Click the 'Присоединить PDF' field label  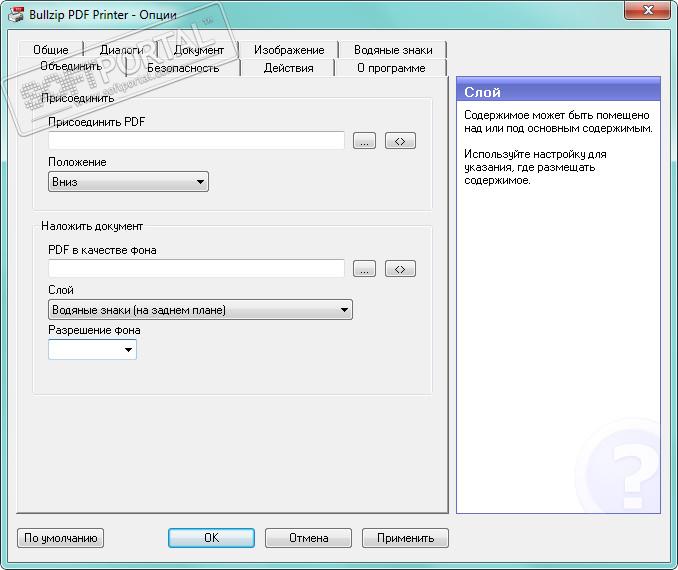point(96,122)
